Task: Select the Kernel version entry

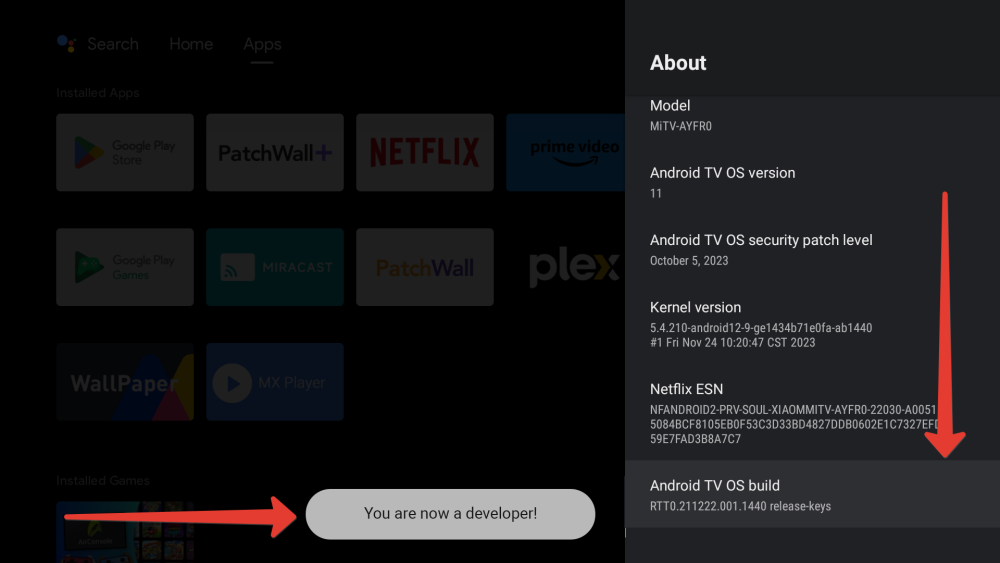Action: coord(812,325)
